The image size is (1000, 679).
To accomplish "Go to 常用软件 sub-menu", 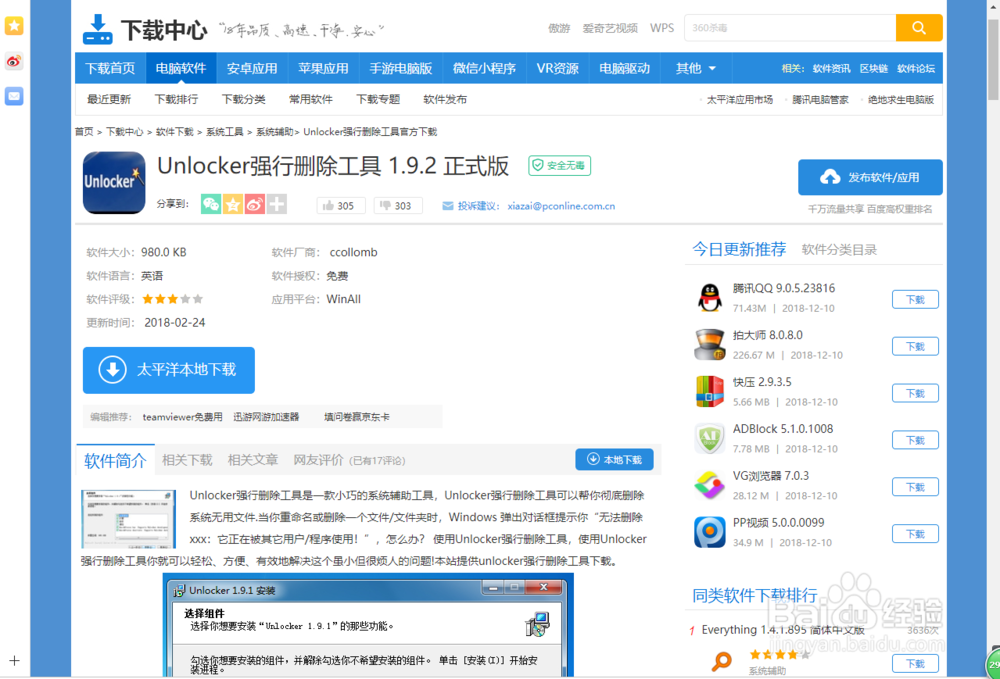I will click(x=311, y=99).
